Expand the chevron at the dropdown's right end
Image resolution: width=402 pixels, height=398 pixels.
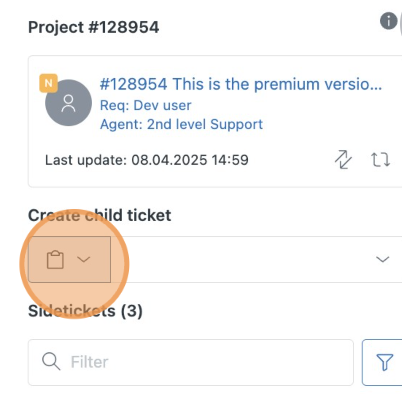click(382, 259)
